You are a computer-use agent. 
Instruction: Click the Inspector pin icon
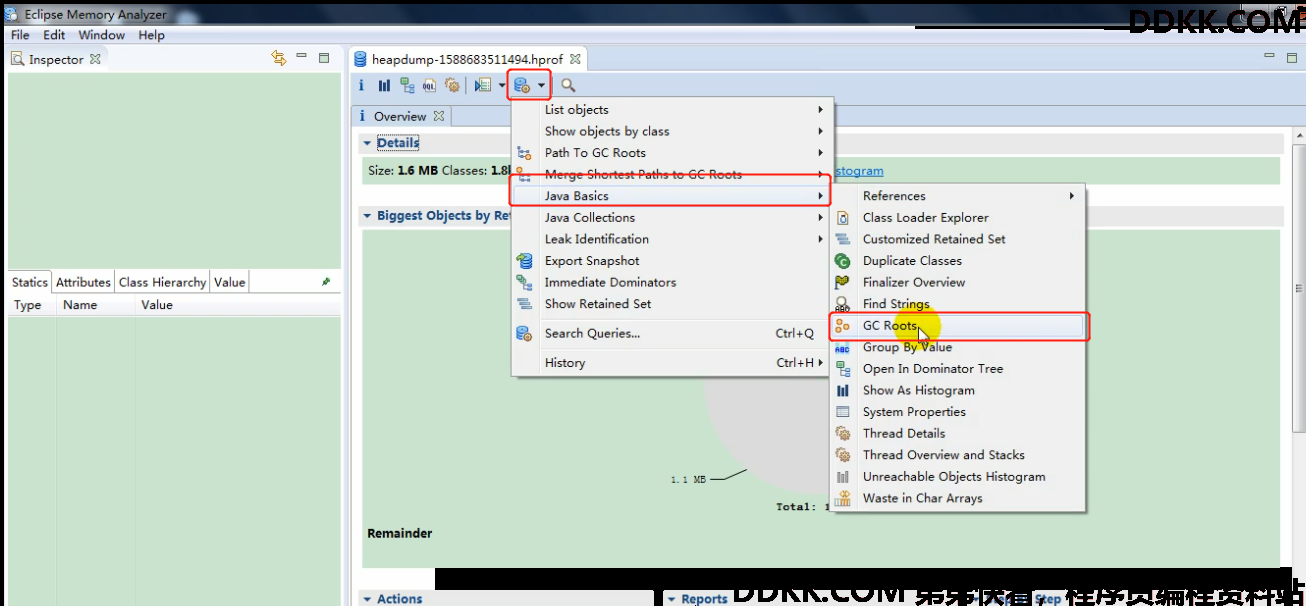point(326,282)
